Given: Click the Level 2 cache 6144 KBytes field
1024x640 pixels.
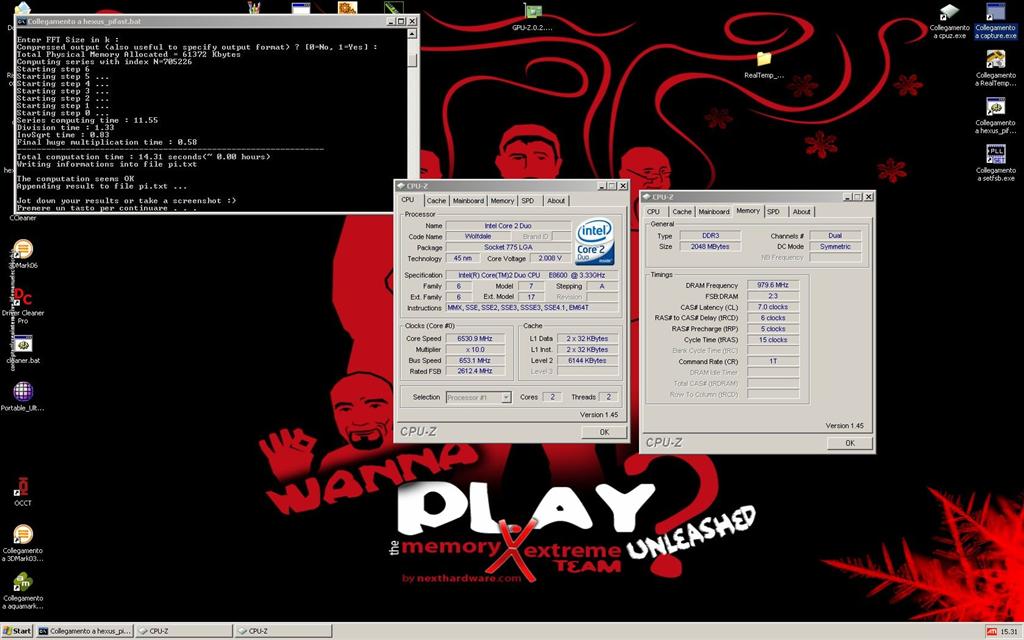Looking at the screenshot, I should click(587, 360).
